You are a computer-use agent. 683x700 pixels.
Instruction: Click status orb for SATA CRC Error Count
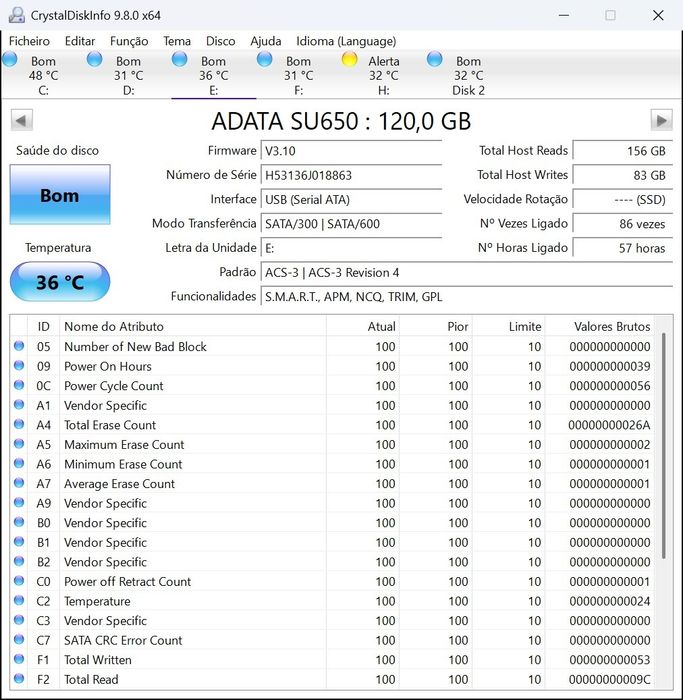[19, 640]
